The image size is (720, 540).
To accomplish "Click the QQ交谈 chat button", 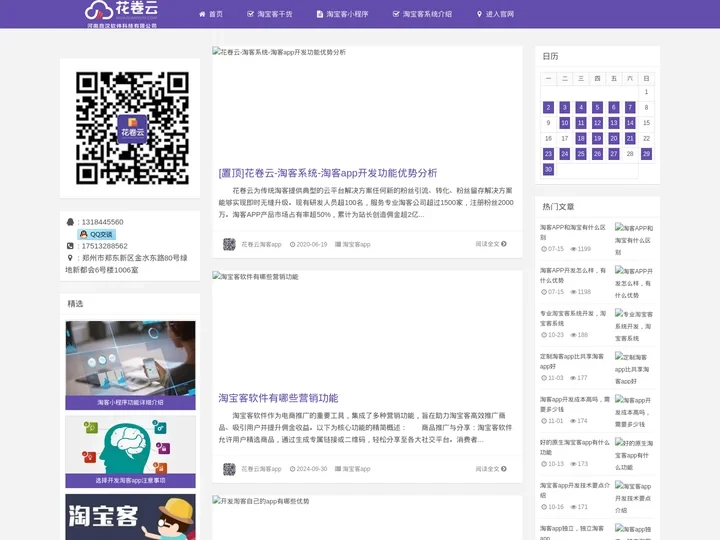I will pos(96,234).
